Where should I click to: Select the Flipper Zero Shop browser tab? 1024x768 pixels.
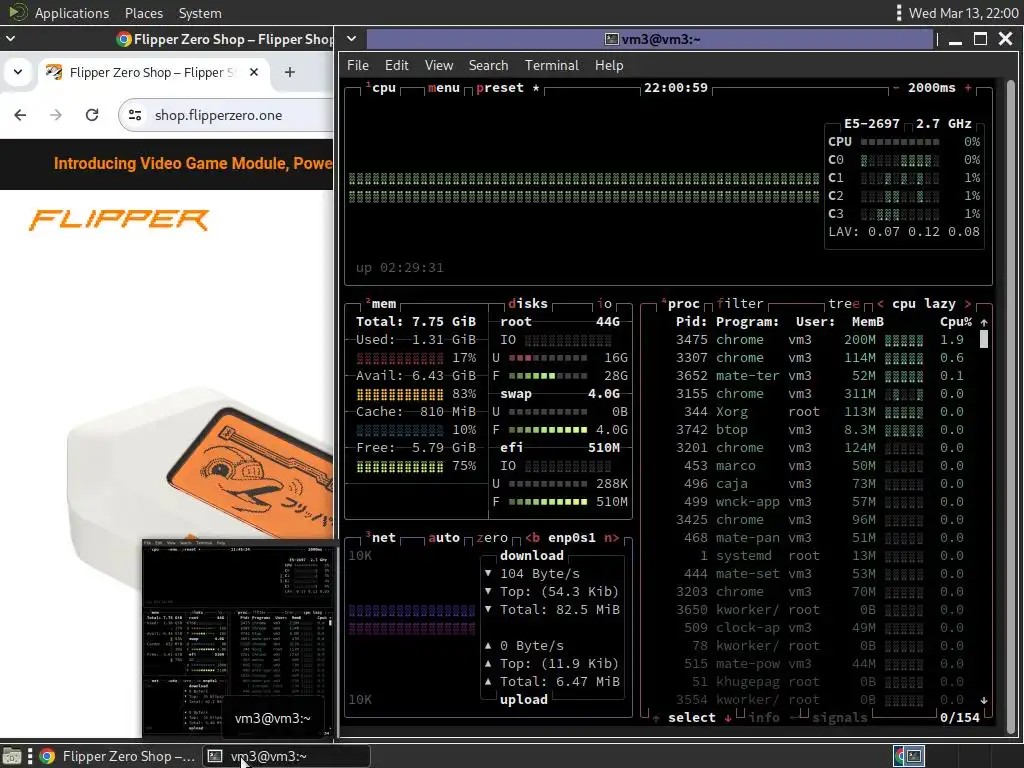coord(153,72)
